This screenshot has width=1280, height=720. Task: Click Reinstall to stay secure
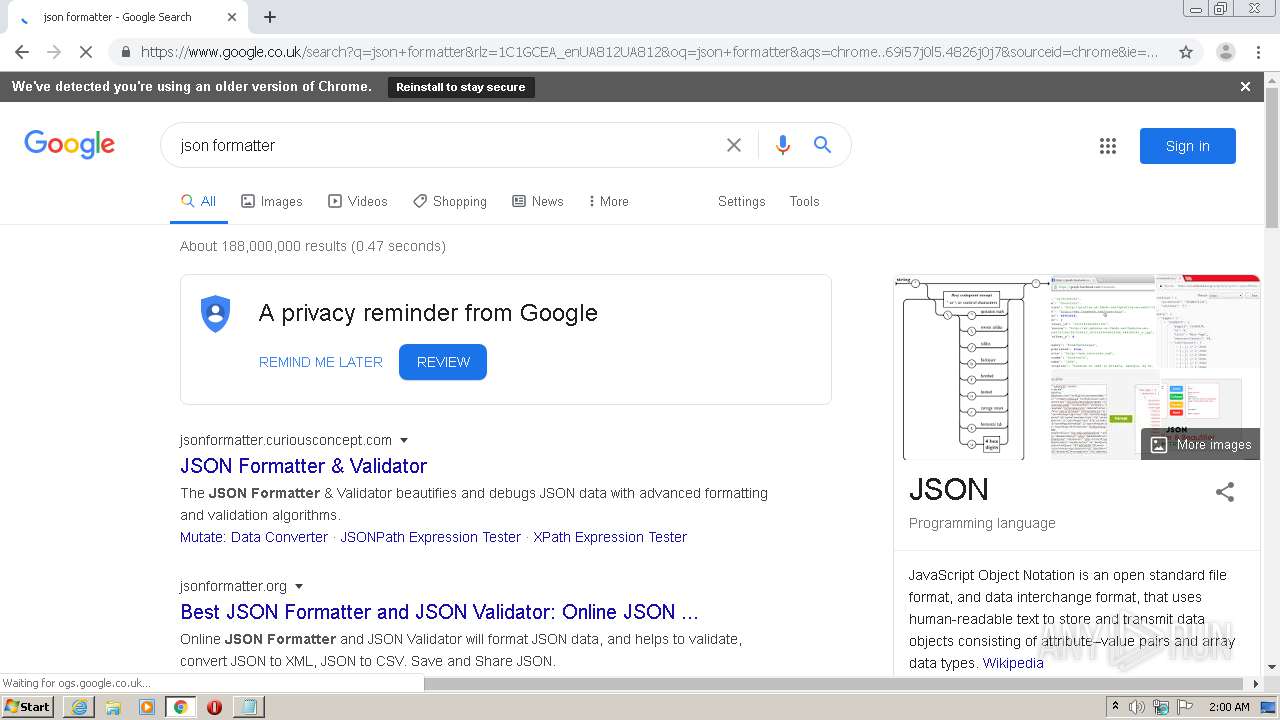click(x=461, y=87)
